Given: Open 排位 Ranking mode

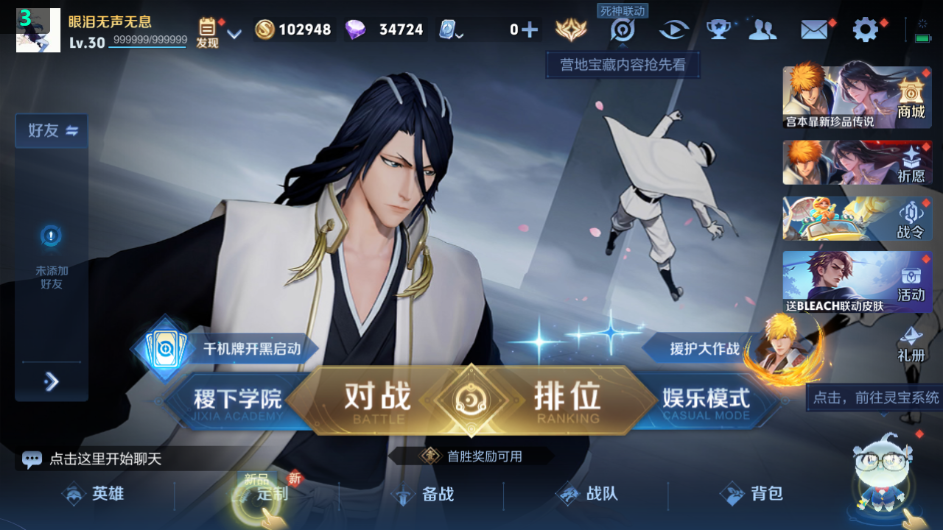Looking at the screenshot, I should [567, 401].
